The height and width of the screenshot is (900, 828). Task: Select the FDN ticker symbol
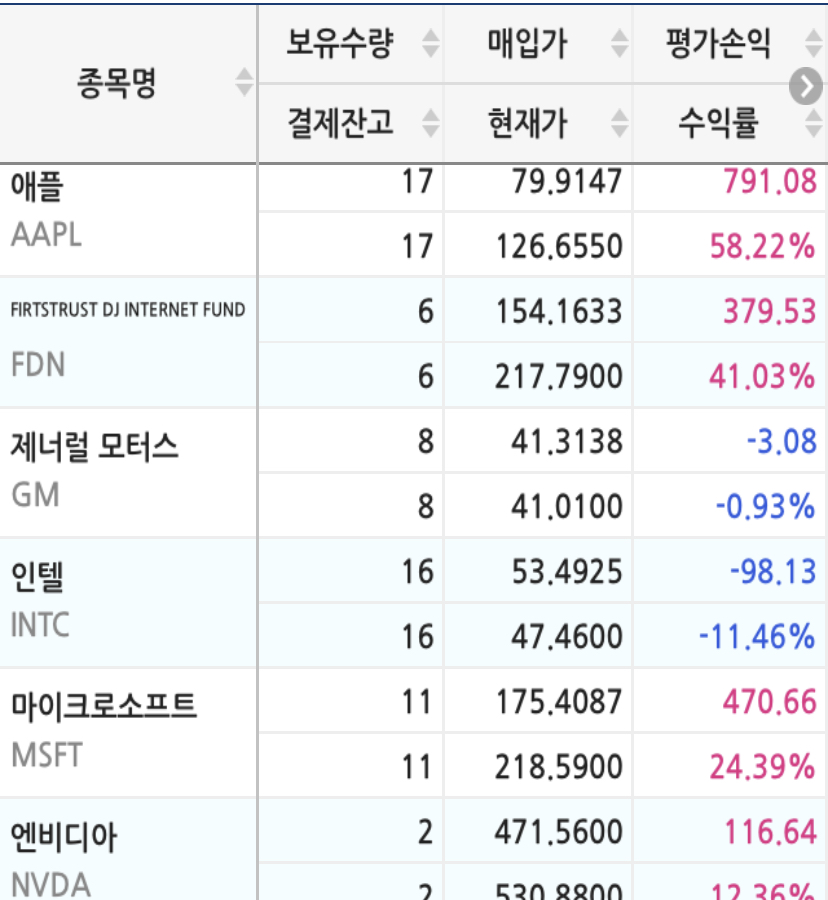38,364
